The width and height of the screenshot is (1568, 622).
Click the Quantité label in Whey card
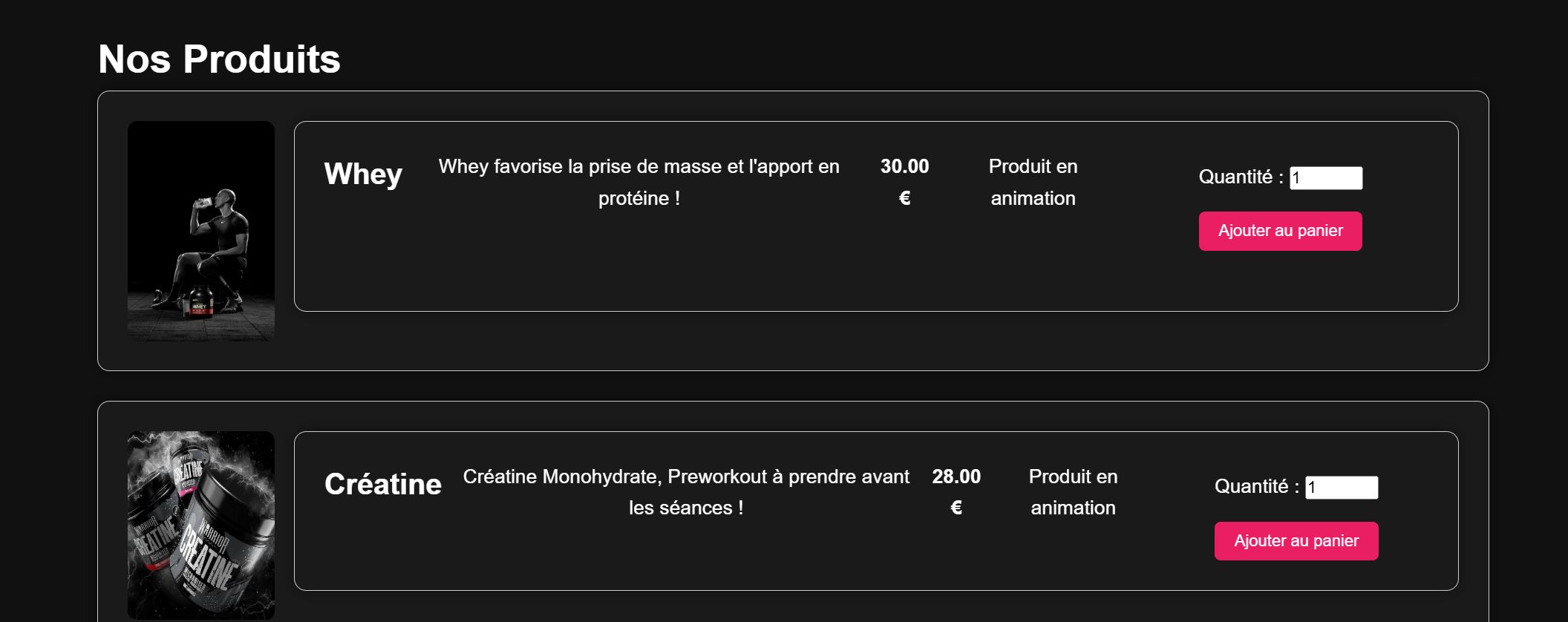pos(1241,177)
